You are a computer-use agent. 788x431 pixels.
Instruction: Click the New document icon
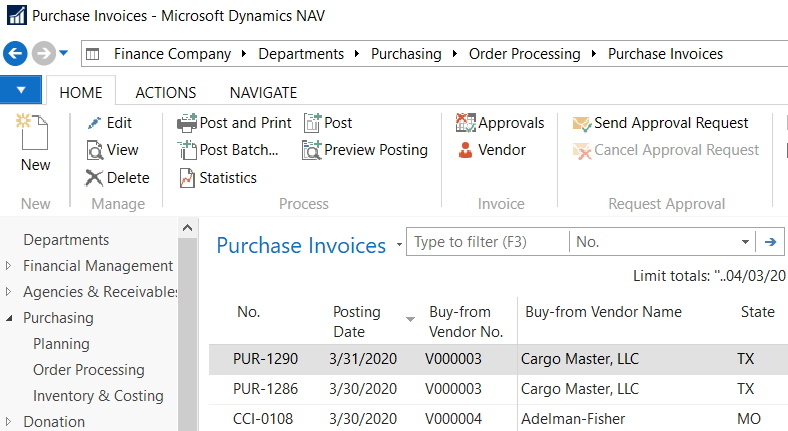(x=32, y=132)
